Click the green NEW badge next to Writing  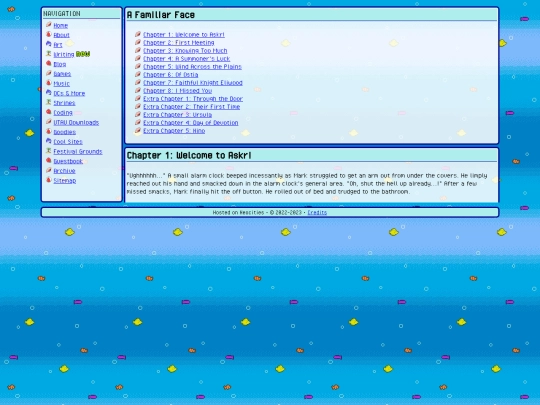pyautogui.click(x=83, y=54)
